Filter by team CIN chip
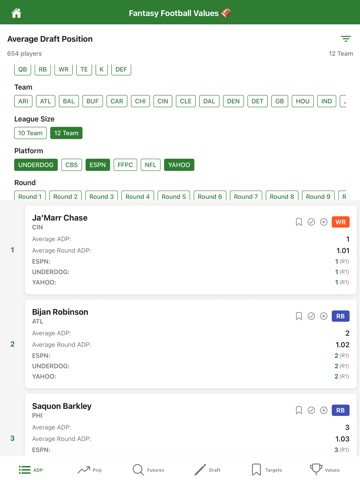360x480 pixels. click(x=163, y=101)
